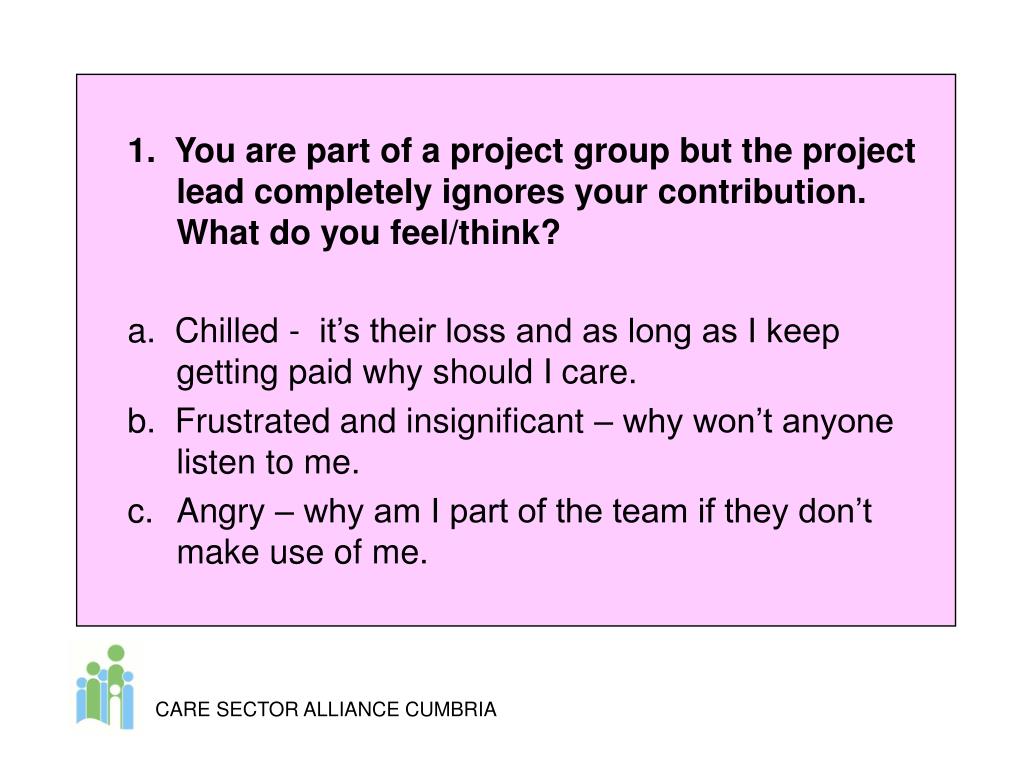Click the line 'lead completely ignores your contribution.'
The image size is (1024, 768).
(x=521, y=193)
